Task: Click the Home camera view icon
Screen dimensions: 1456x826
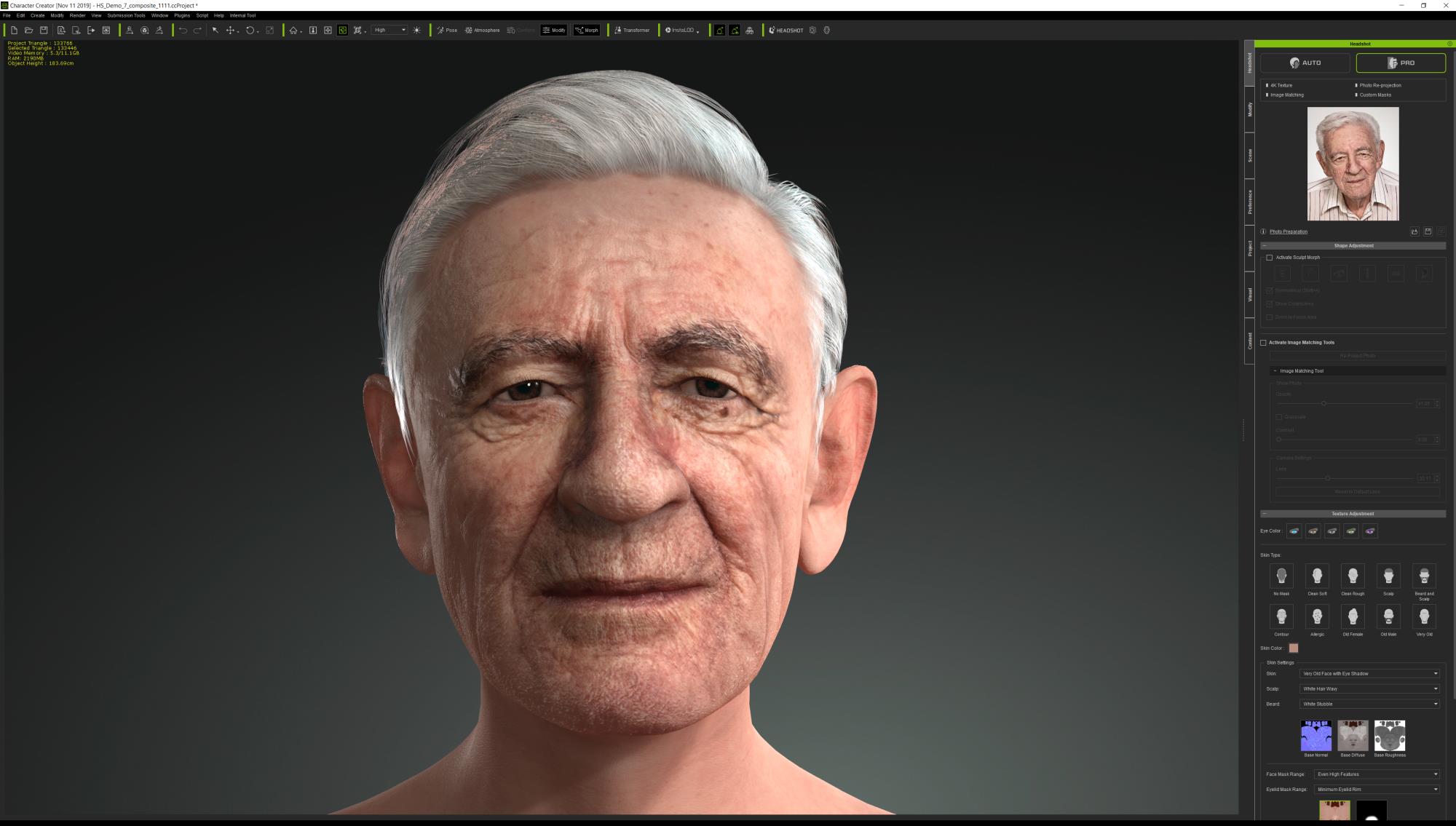Action: (x=293, y=30)
